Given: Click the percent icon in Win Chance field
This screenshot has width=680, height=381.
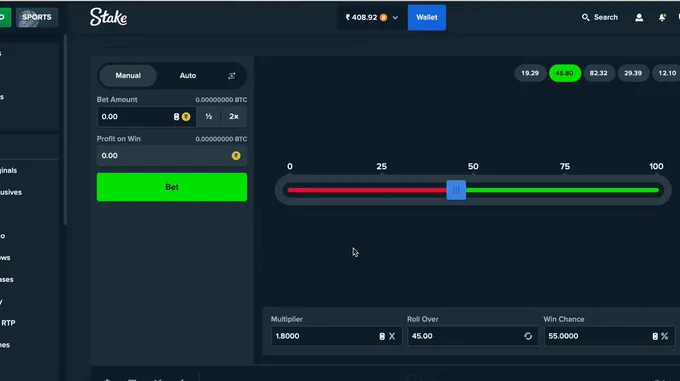Looking at the screenshot, I should 664,336.
